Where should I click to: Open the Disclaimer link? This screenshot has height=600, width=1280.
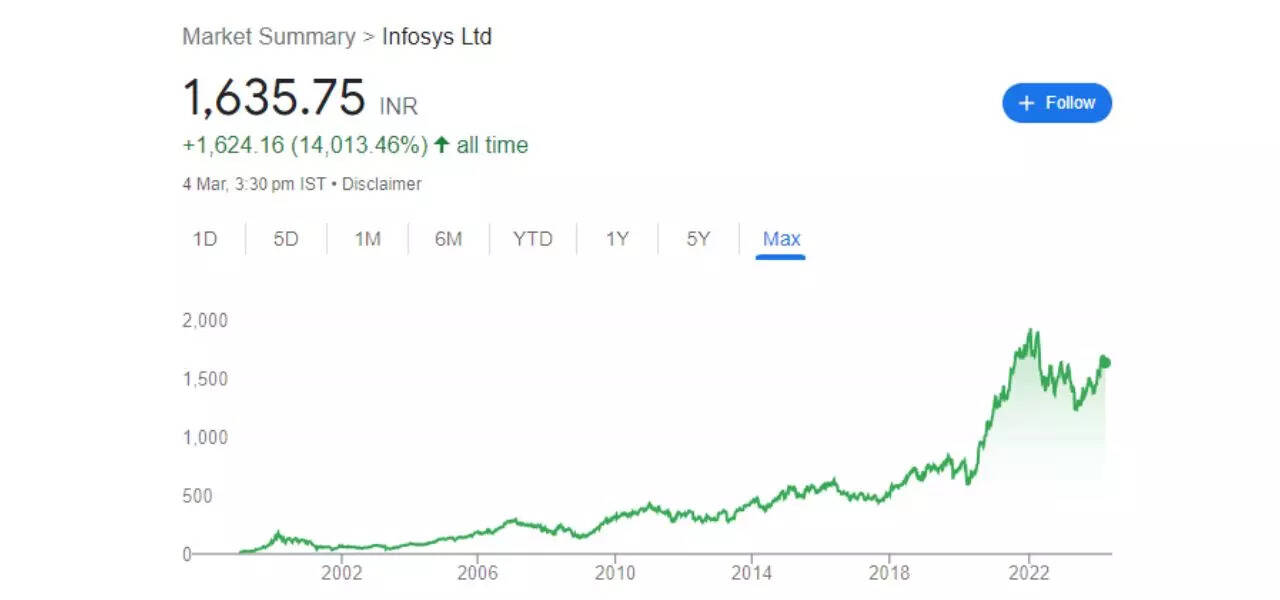[x=381, y=184]
